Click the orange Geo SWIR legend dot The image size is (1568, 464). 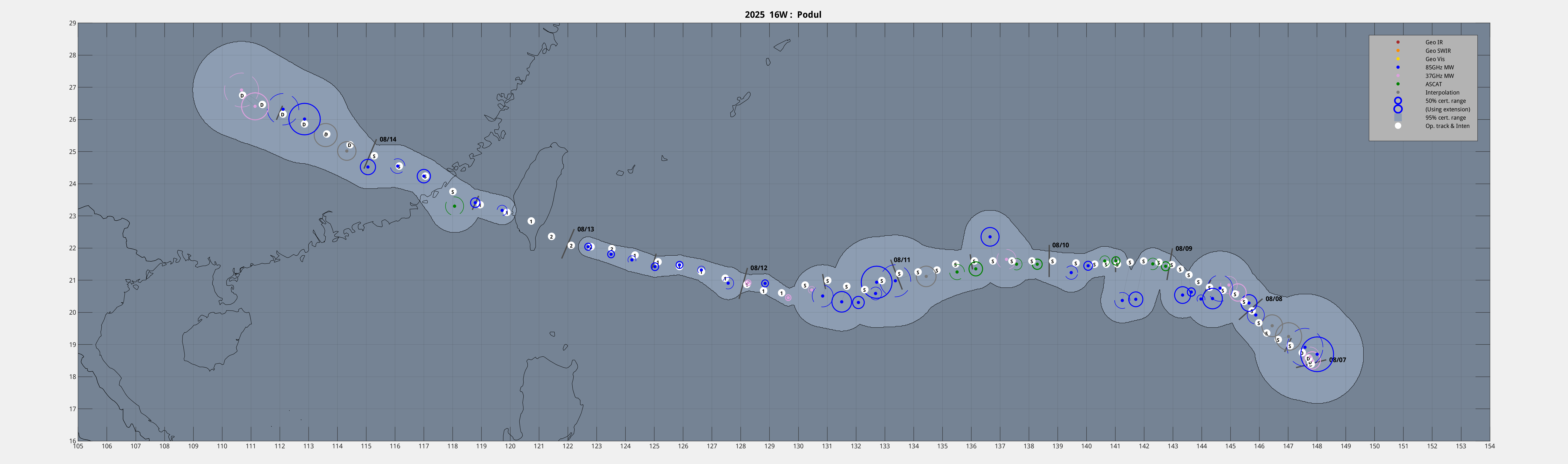point(1398,50)
